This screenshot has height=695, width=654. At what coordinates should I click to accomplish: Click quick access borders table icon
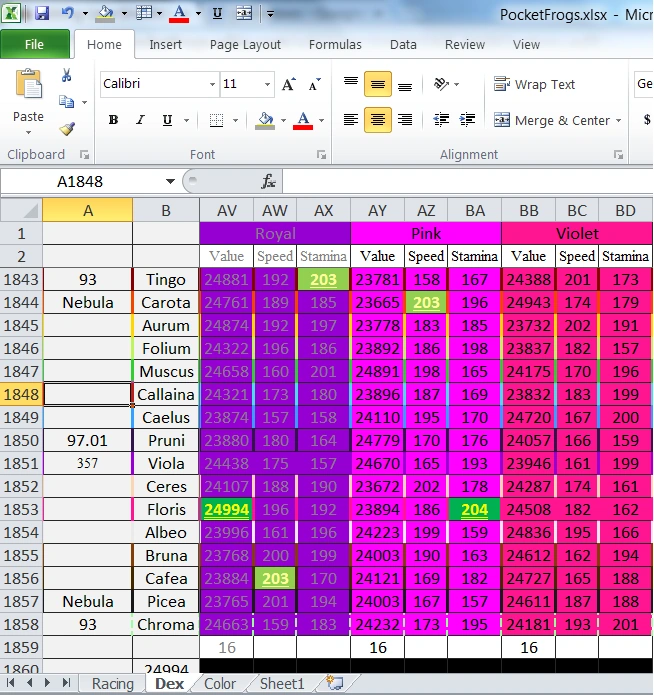click(x=144, y=13)
